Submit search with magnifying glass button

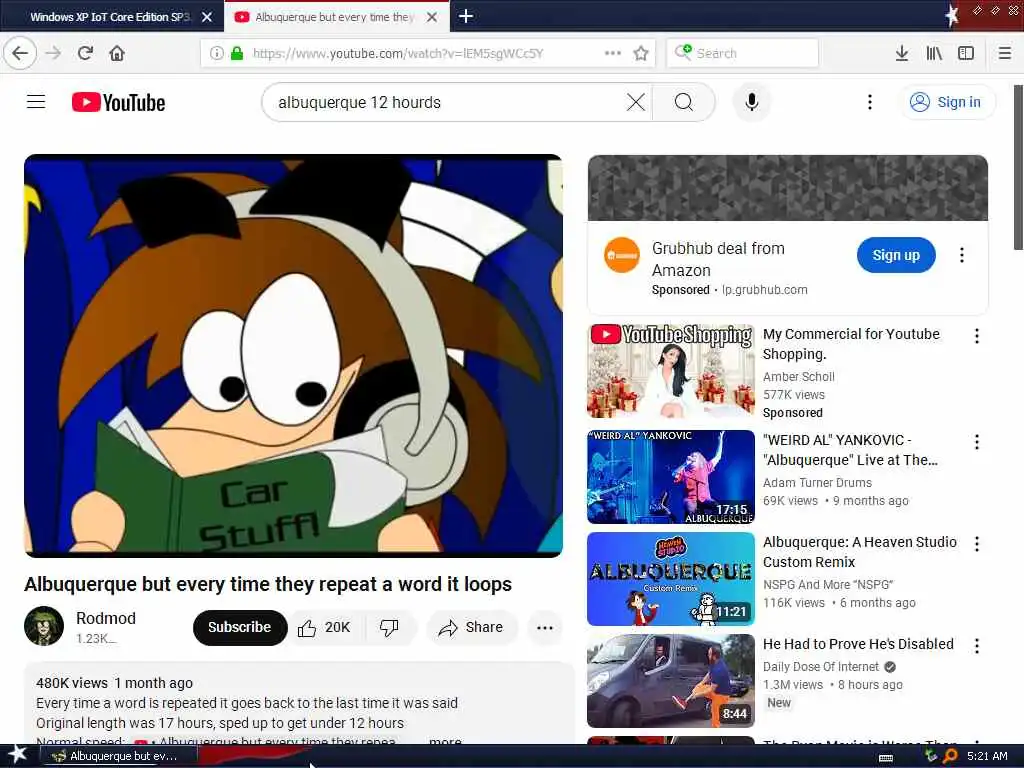click(x=684, y=102)
